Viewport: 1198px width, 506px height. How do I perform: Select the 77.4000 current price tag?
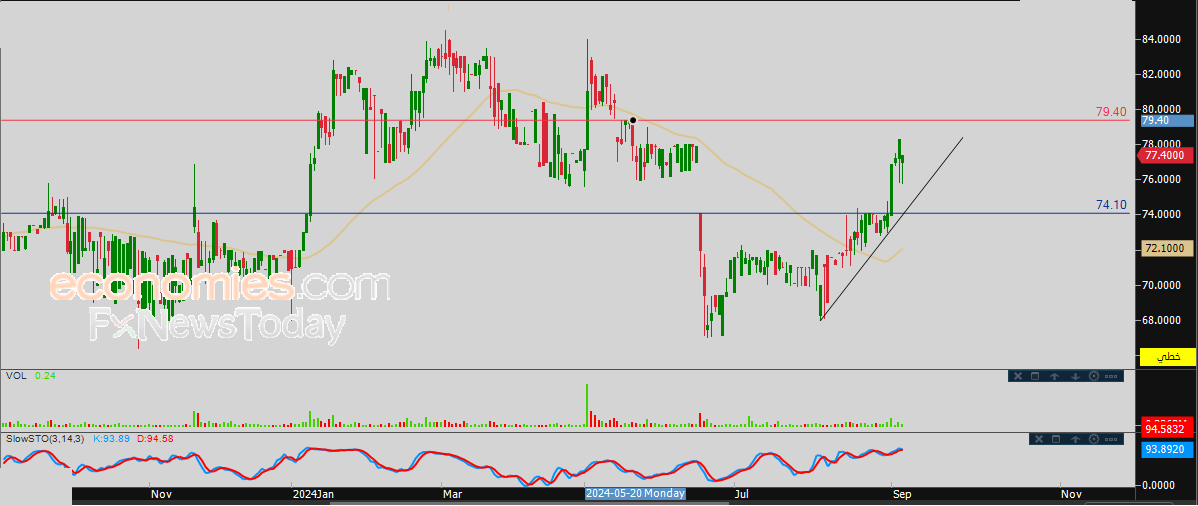pos(1167,155)
